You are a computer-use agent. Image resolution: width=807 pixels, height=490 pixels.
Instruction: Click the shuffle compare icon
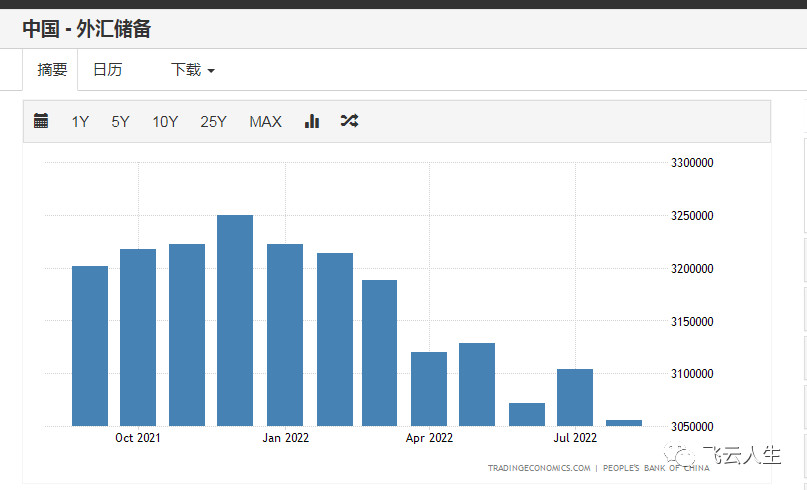click(x=349, y=121)
